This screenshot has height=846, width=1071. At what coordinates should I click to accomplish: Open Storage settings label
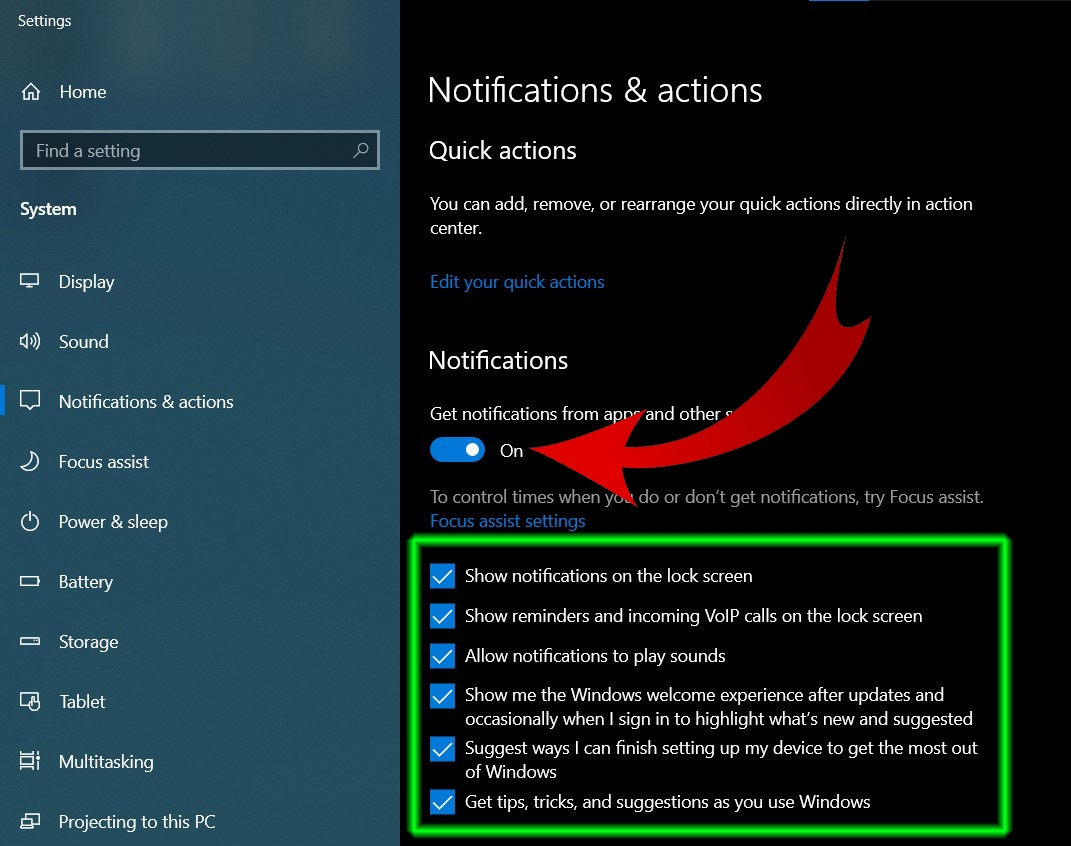[x=88, y=642]
